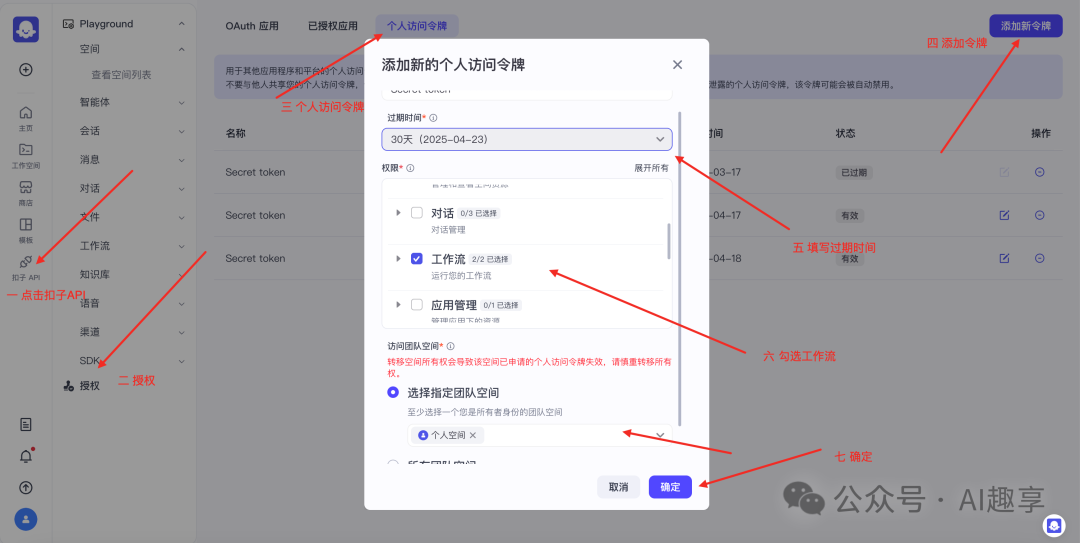
Task: Open the team space selection dropdown
Action: click(539, 436)
